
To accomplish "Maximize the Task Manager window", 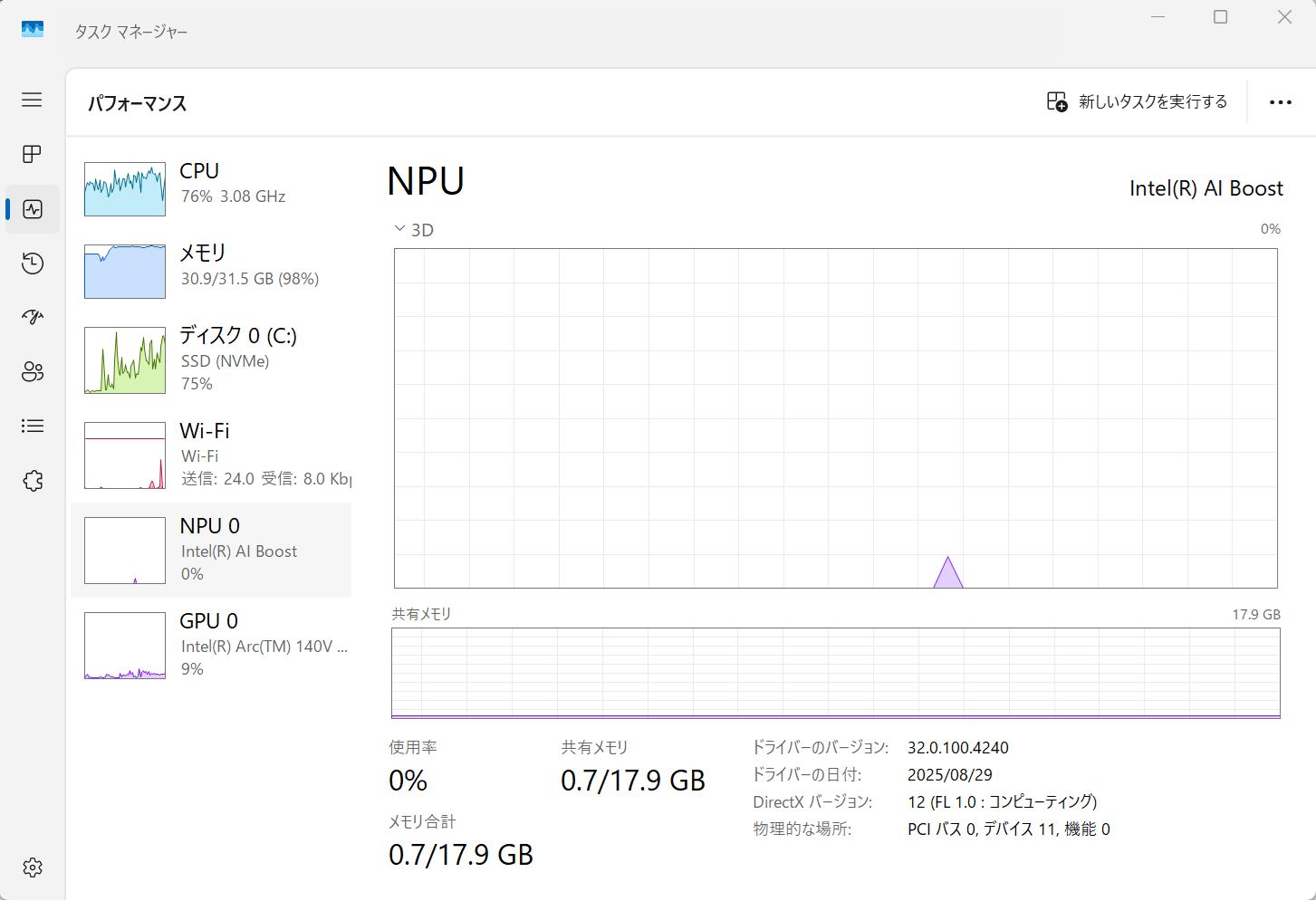I will [1221, 17].
